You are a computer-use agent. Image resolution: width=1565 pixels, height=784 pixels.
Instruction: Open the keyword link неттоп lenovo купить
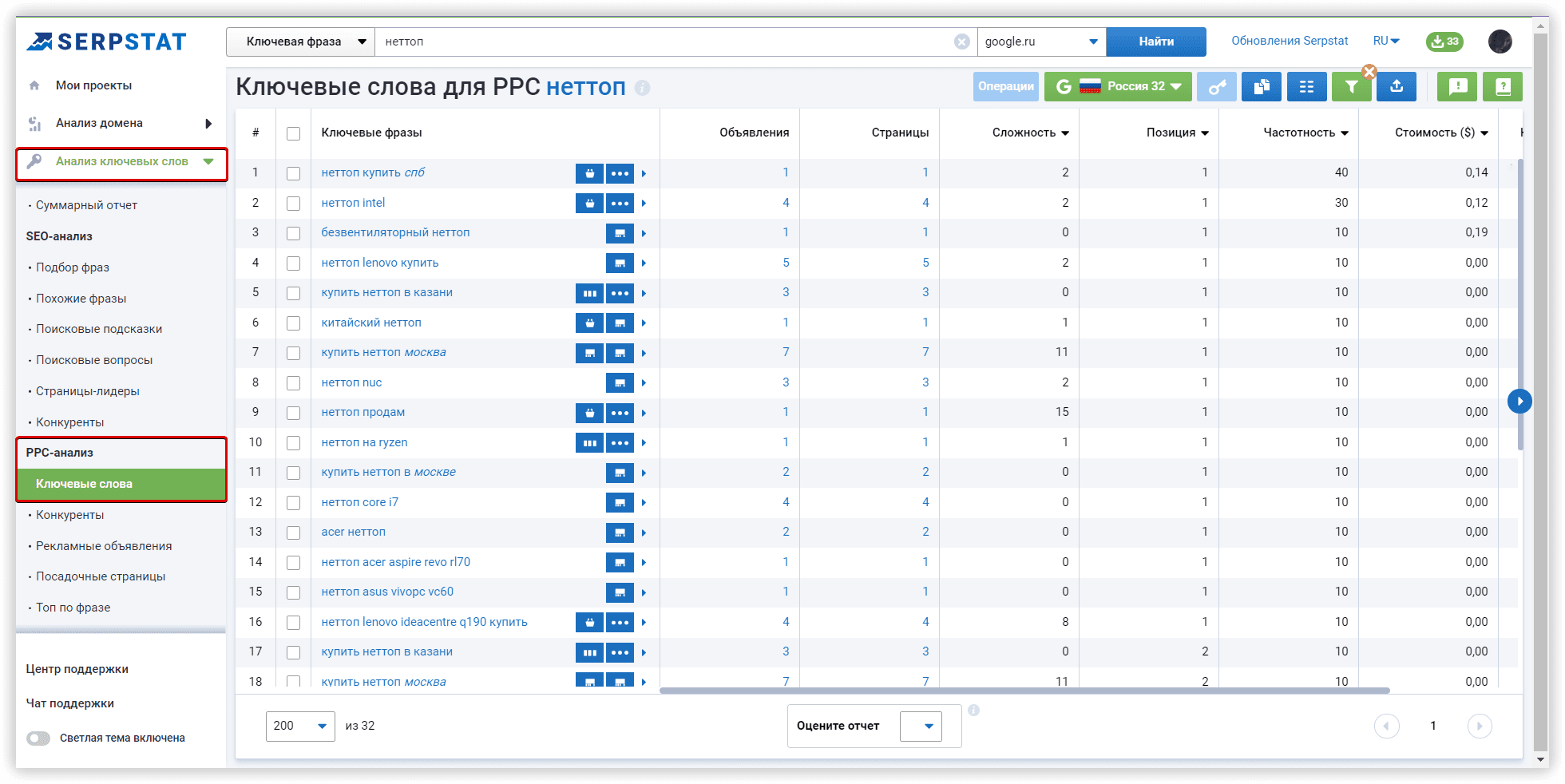[380, 263]
